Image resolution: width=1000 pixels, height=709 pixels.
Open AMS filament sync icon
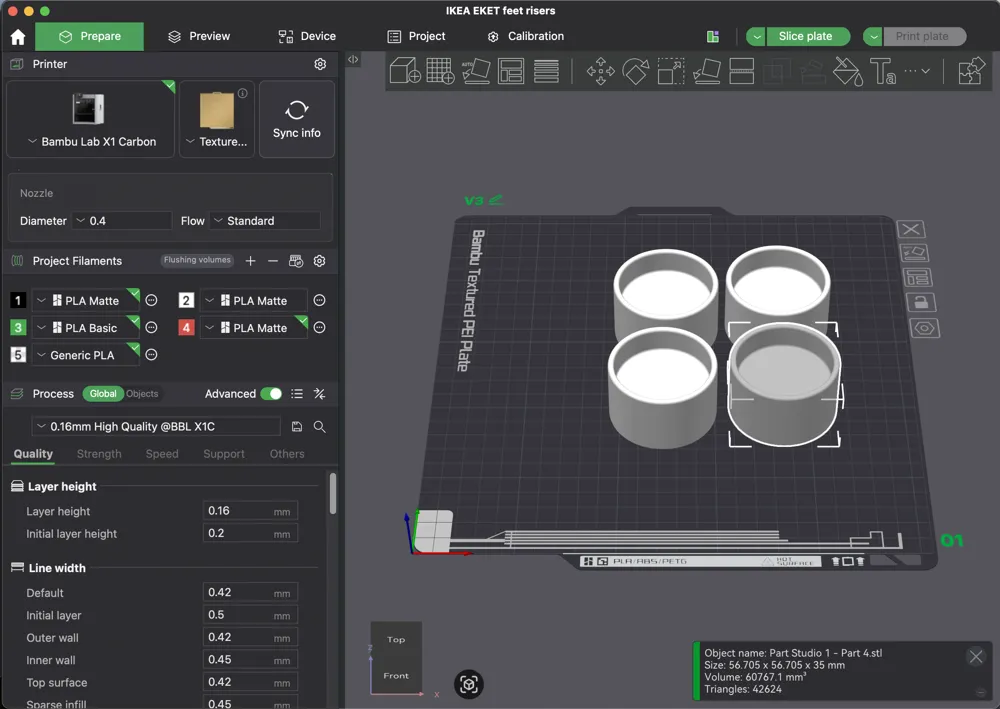(x=296, y=261)
